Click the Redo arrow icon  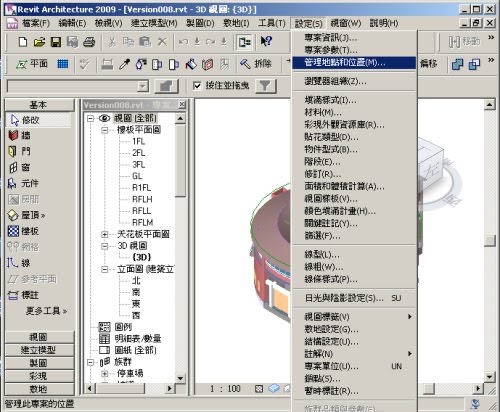click(210, 42)
